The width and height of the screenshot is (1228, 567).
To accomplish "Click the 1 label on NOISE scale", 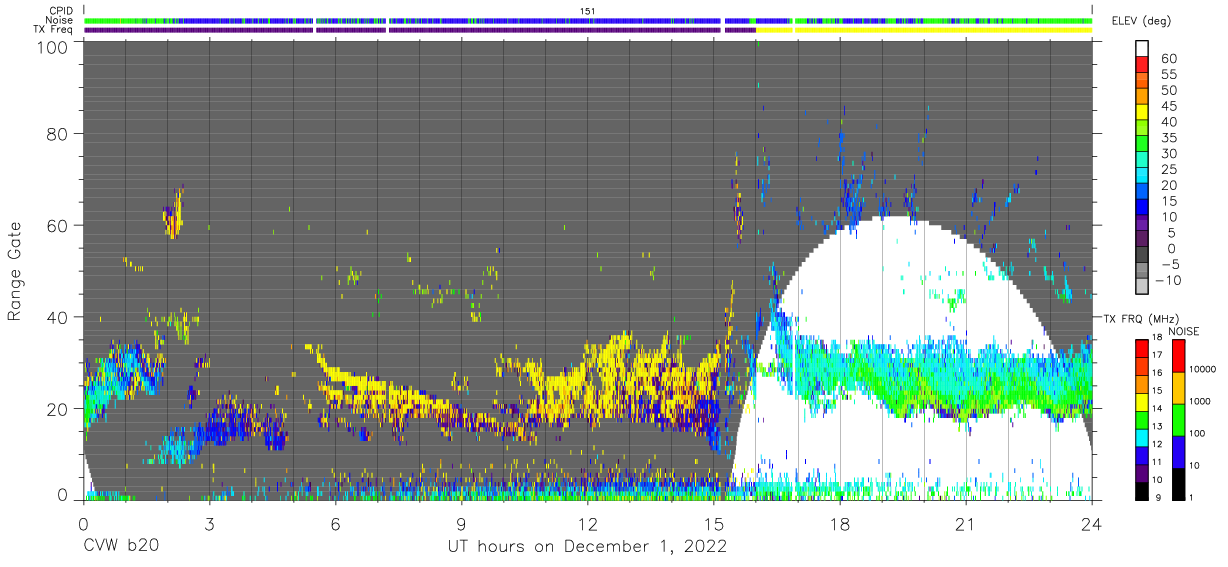I will (x=1191, y=497).
